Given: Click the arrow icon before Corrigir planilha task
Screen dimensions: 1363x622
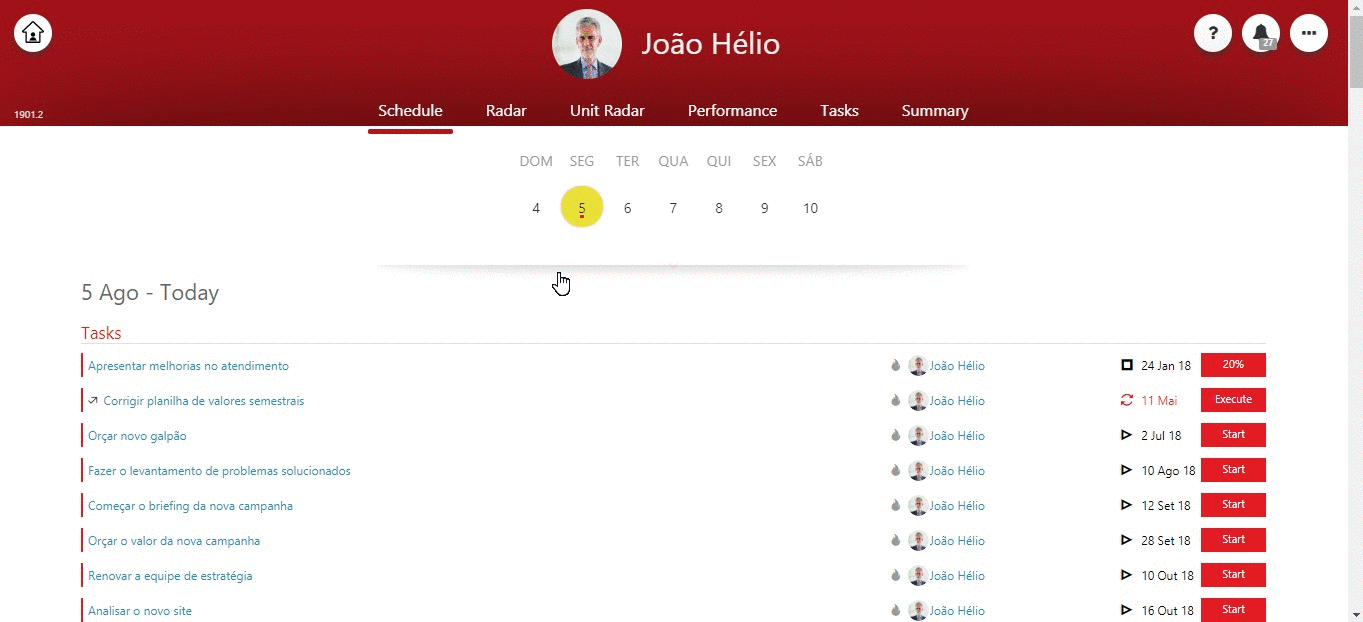Looking at the screenshot, I should coord(93,401).
